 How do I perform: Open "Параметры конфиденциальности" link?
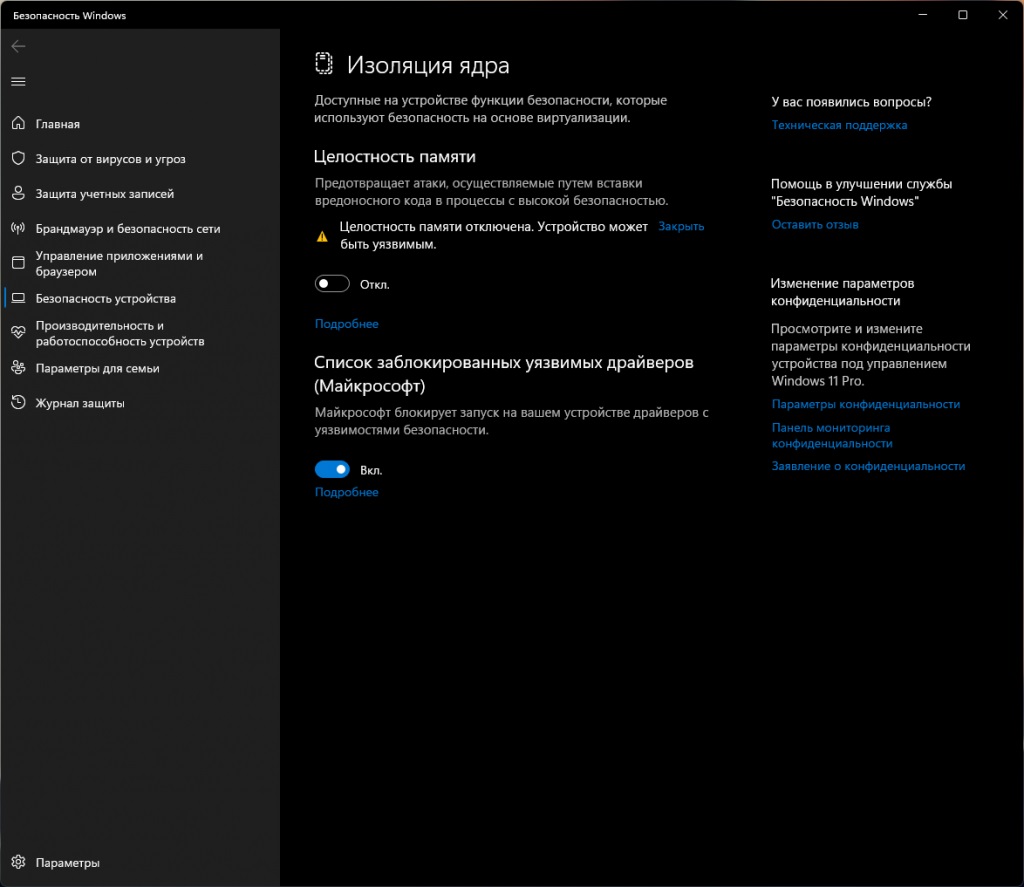(x=865, y=404)
